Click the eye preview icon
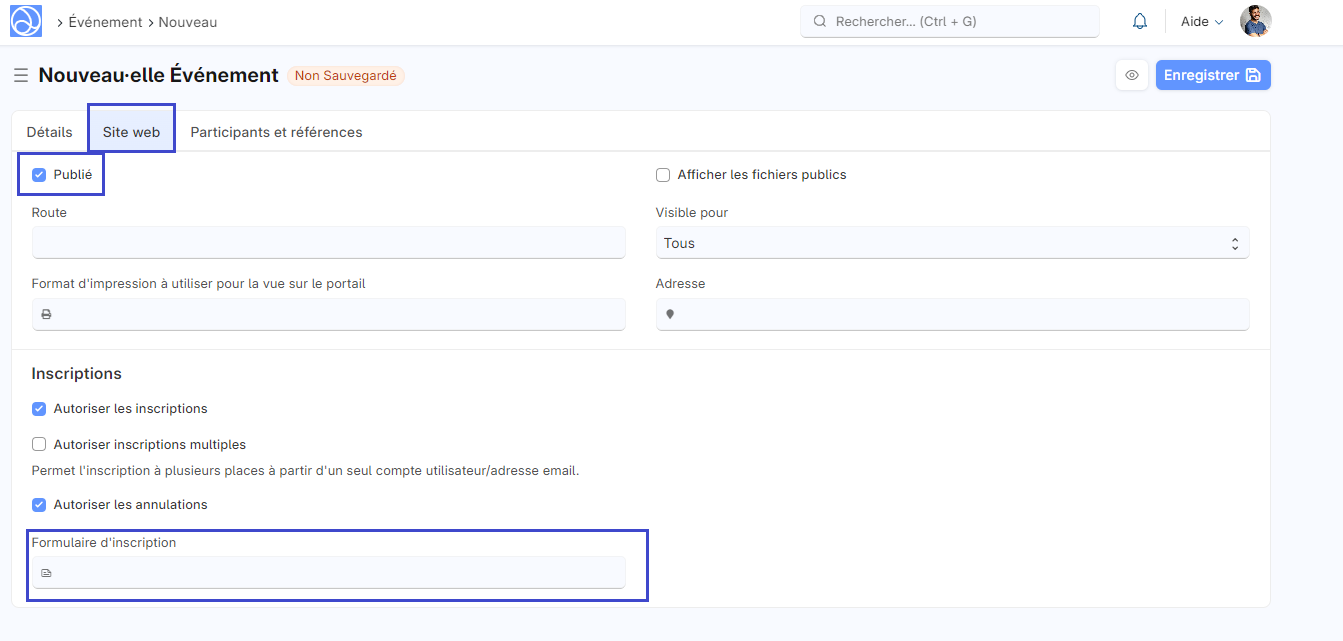 pos(1131,74)
